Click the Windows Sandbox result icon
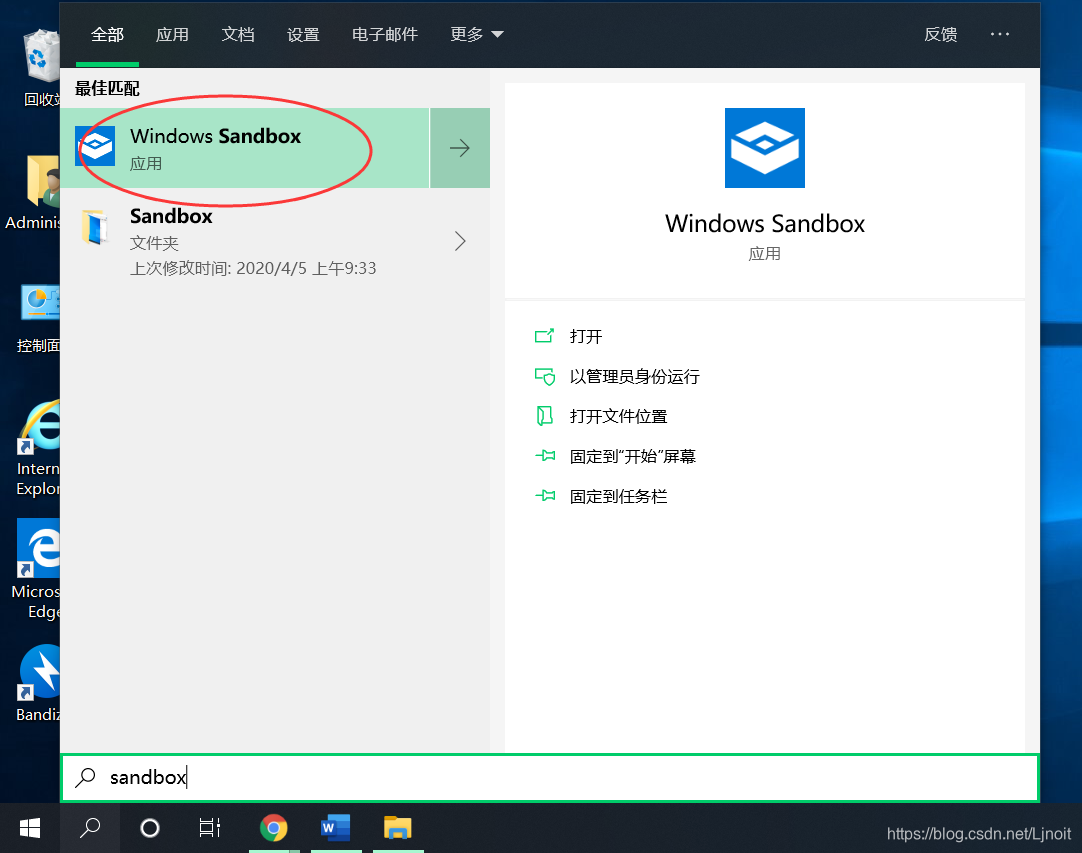 95,146
